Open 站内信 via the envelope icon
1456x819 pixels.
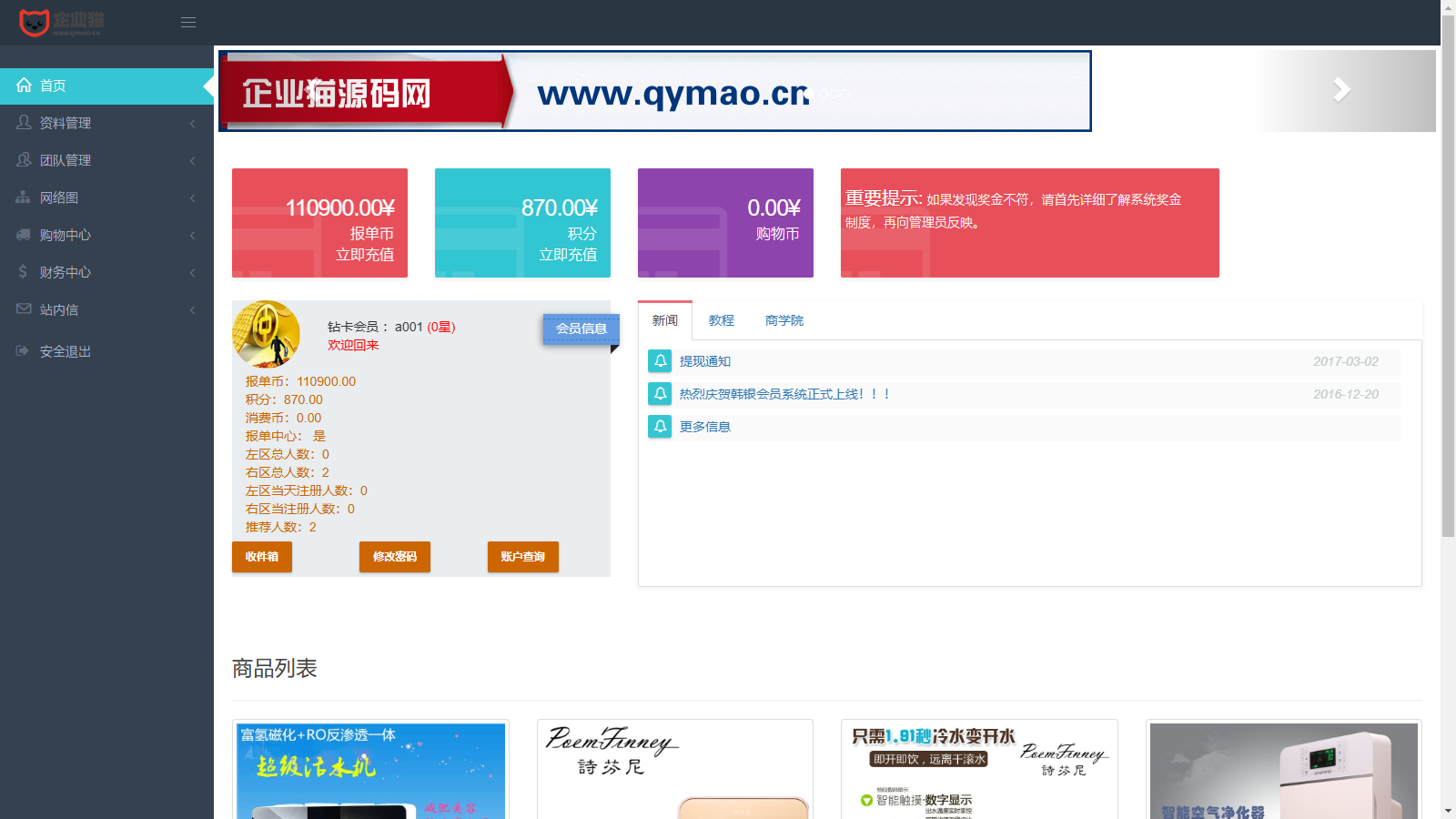click(23, 309)
